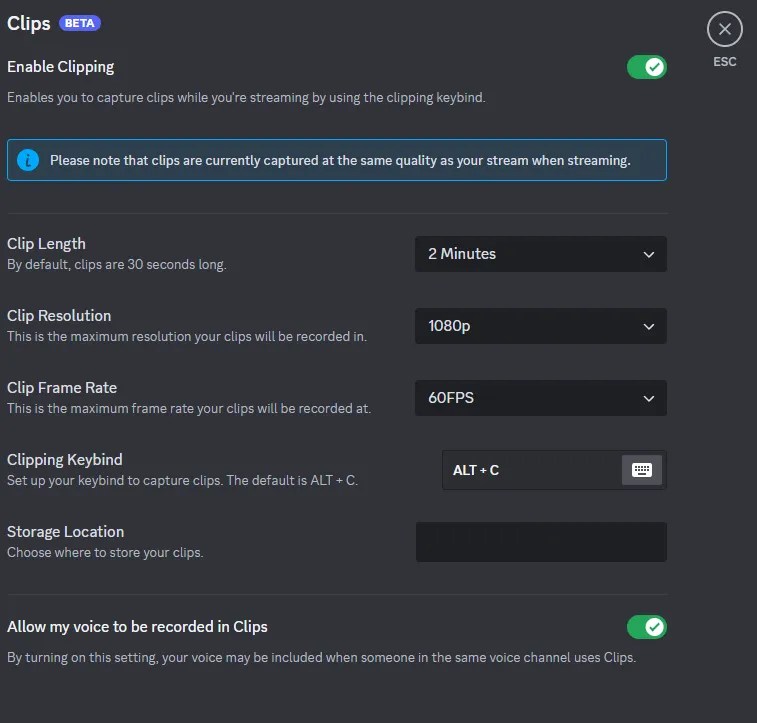Click the blue info icon in the notice
The height and width of the screenshot is (723, 757).
(28, 160)
